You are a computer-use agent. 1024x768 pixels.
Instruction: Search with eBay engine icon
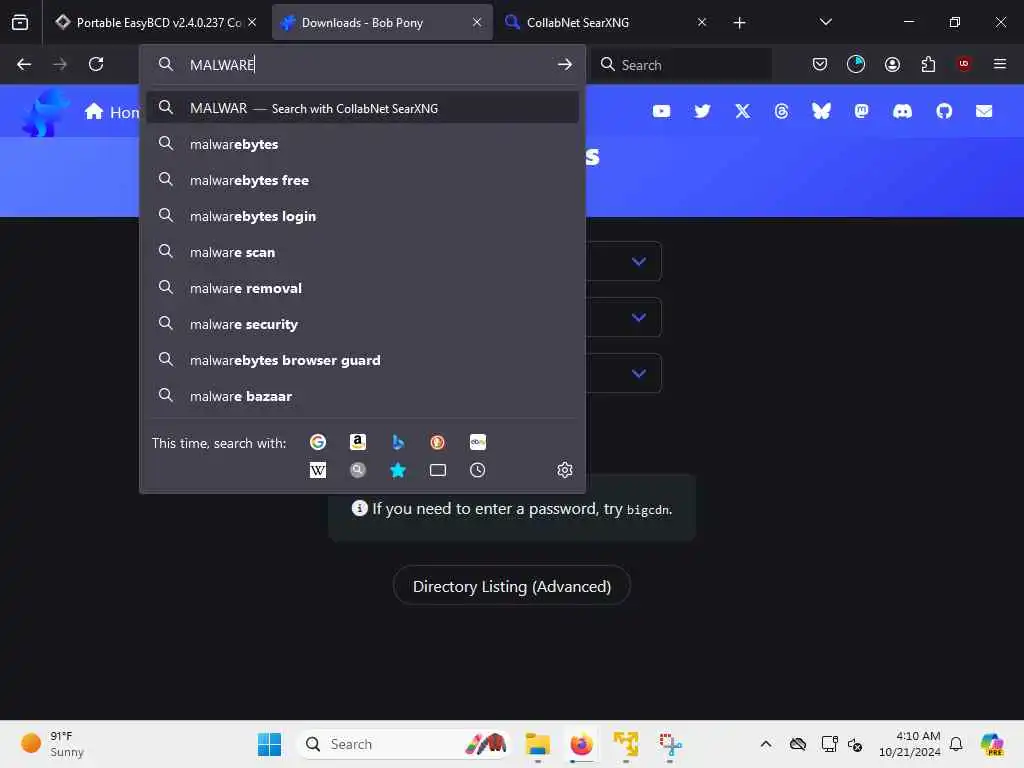[477, 442]
